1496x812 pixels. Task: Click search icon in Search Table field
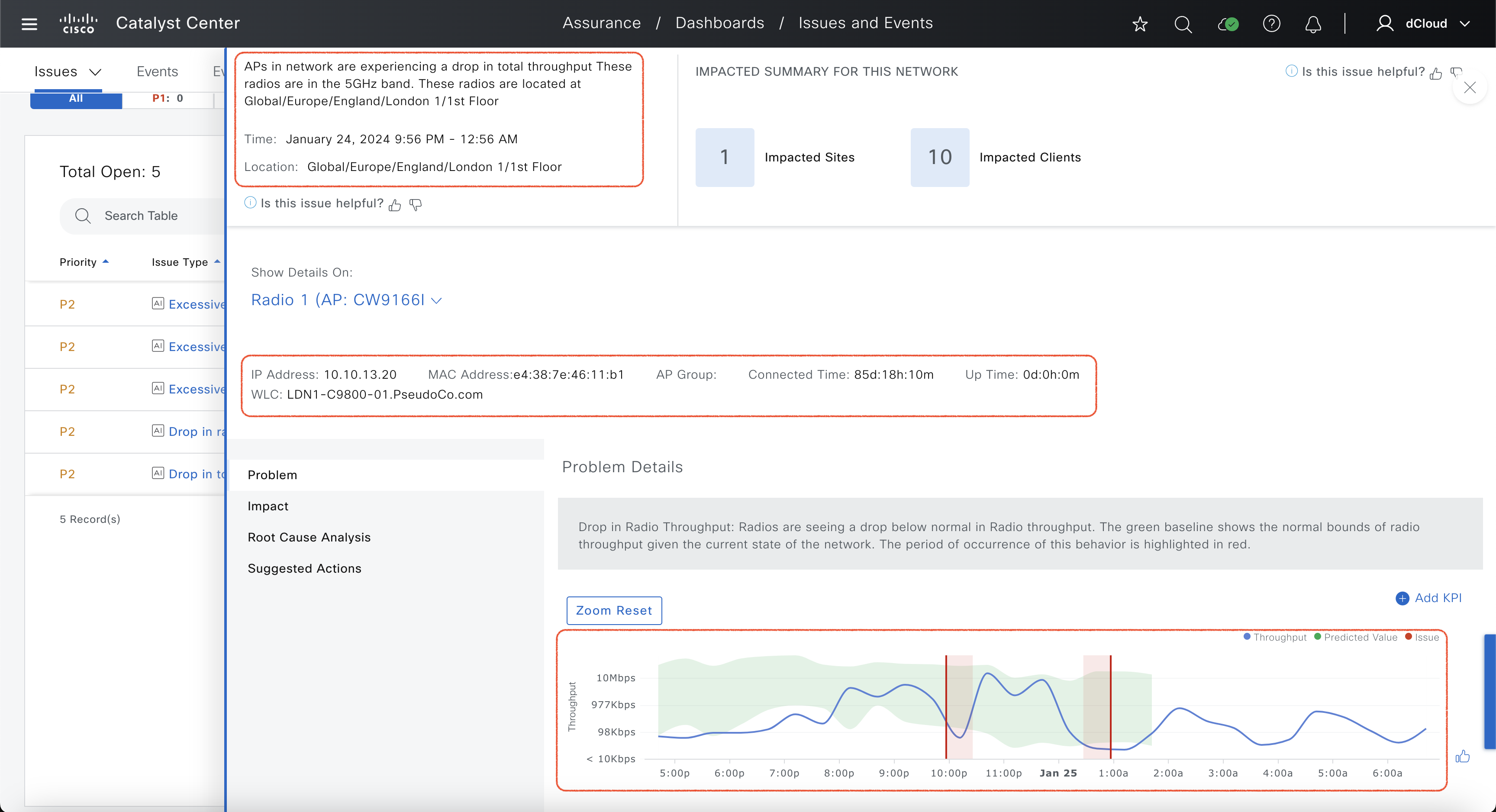(83, 216)
